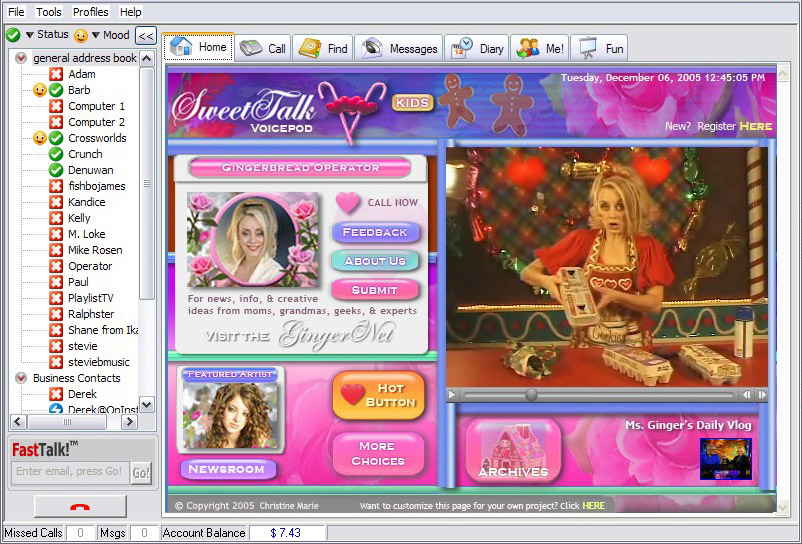The image size is (802, 544).
Task: Step the video forward one frame
Action: coord(762,395)
